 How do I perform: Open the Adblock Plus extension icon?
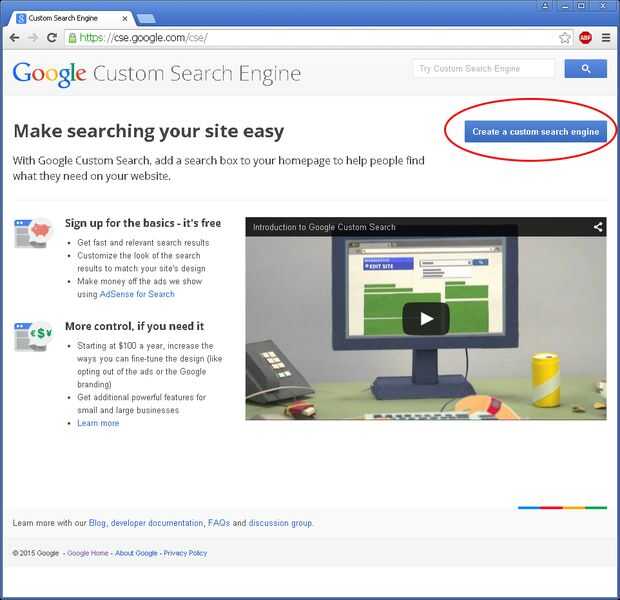point(585,38)
